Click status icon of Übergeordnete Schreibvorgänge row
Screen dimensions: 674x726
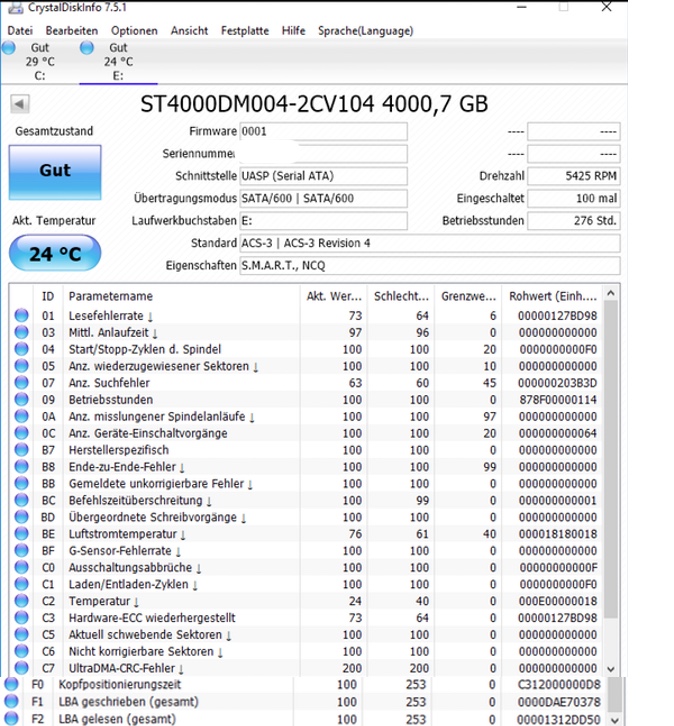[21, 517]
